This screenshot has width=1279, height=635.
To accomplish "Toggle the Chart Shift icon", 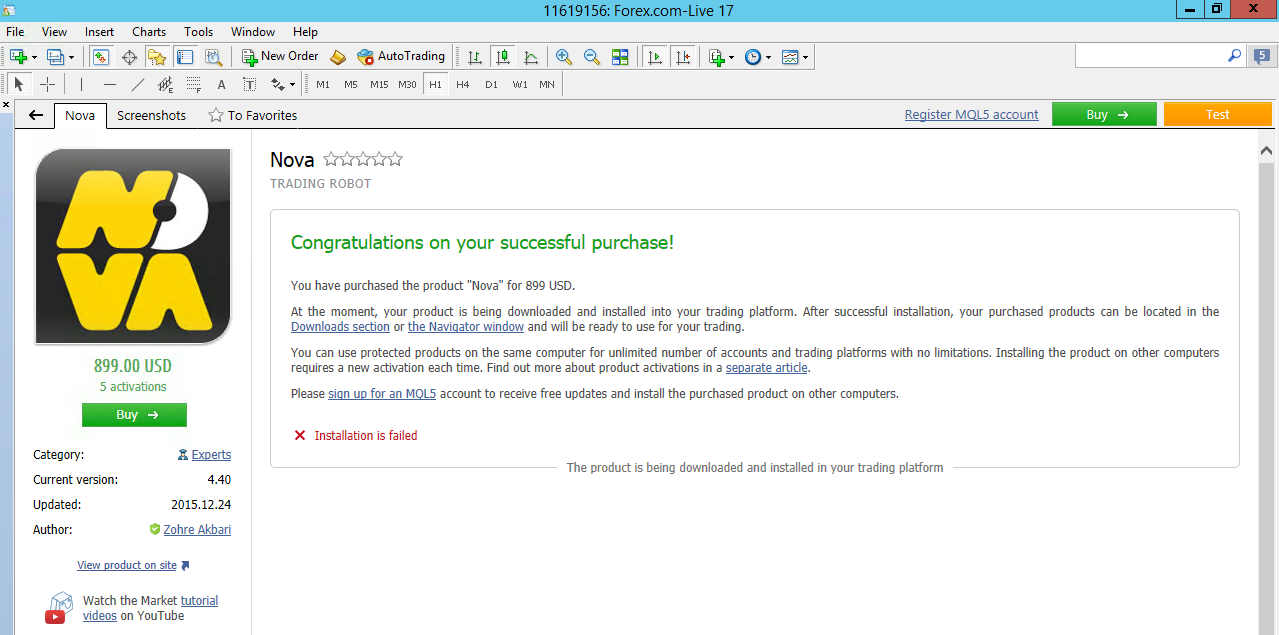I will 683,57.
